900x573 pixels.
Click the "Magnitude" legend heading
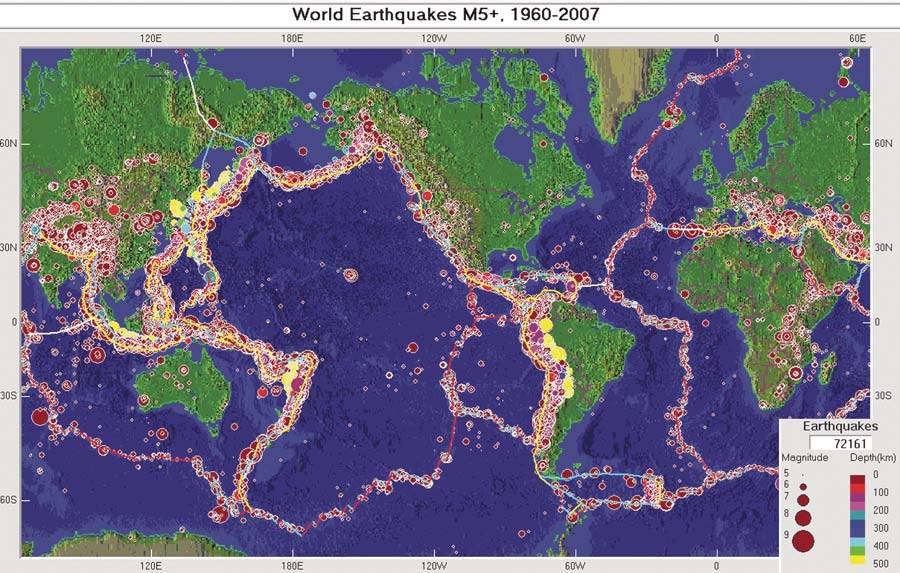click(804, 457)
